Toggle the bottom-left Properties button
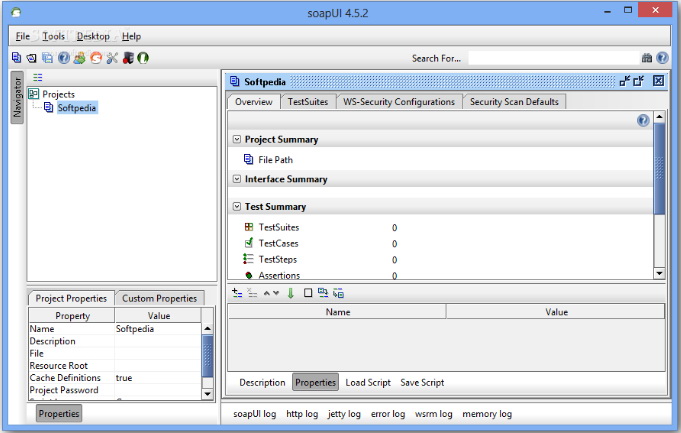This screenshot has height=433, width=681. 59,413
